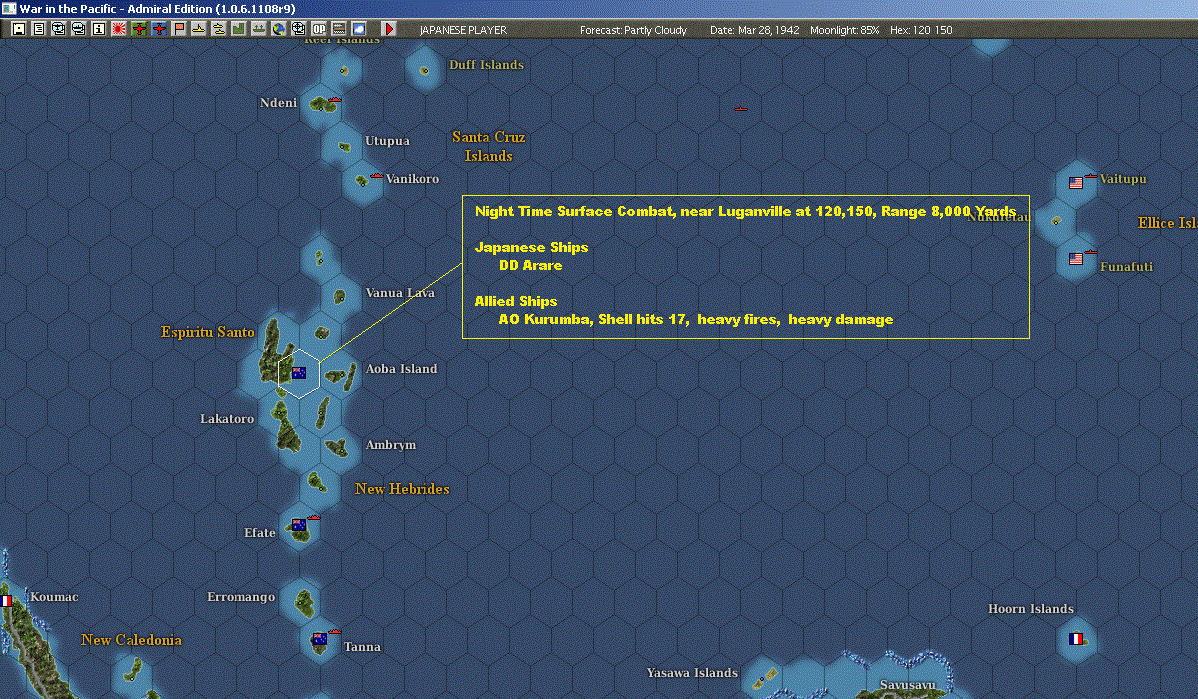This screenshot has height=699, width=1198.
Task: Open the information 'i' icon
Action: click(99, 29)
